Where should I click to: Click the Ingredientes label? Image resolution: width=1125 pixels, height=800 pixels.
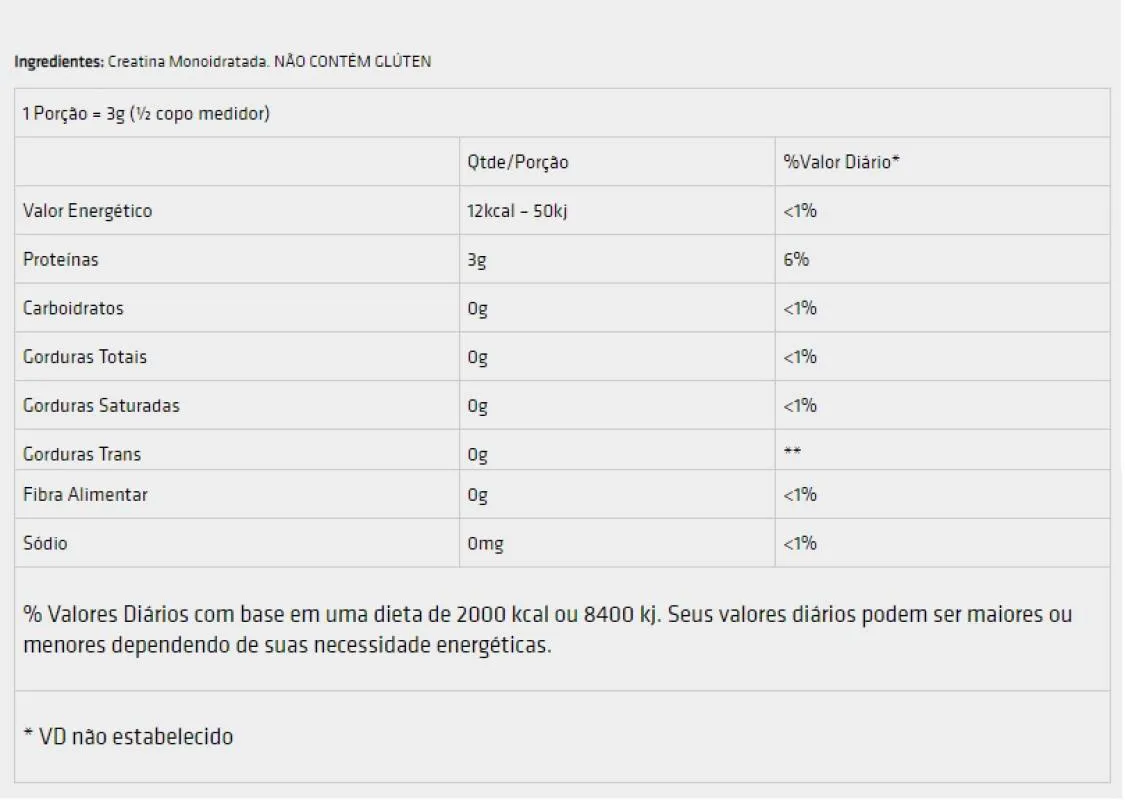click(59, 62)
